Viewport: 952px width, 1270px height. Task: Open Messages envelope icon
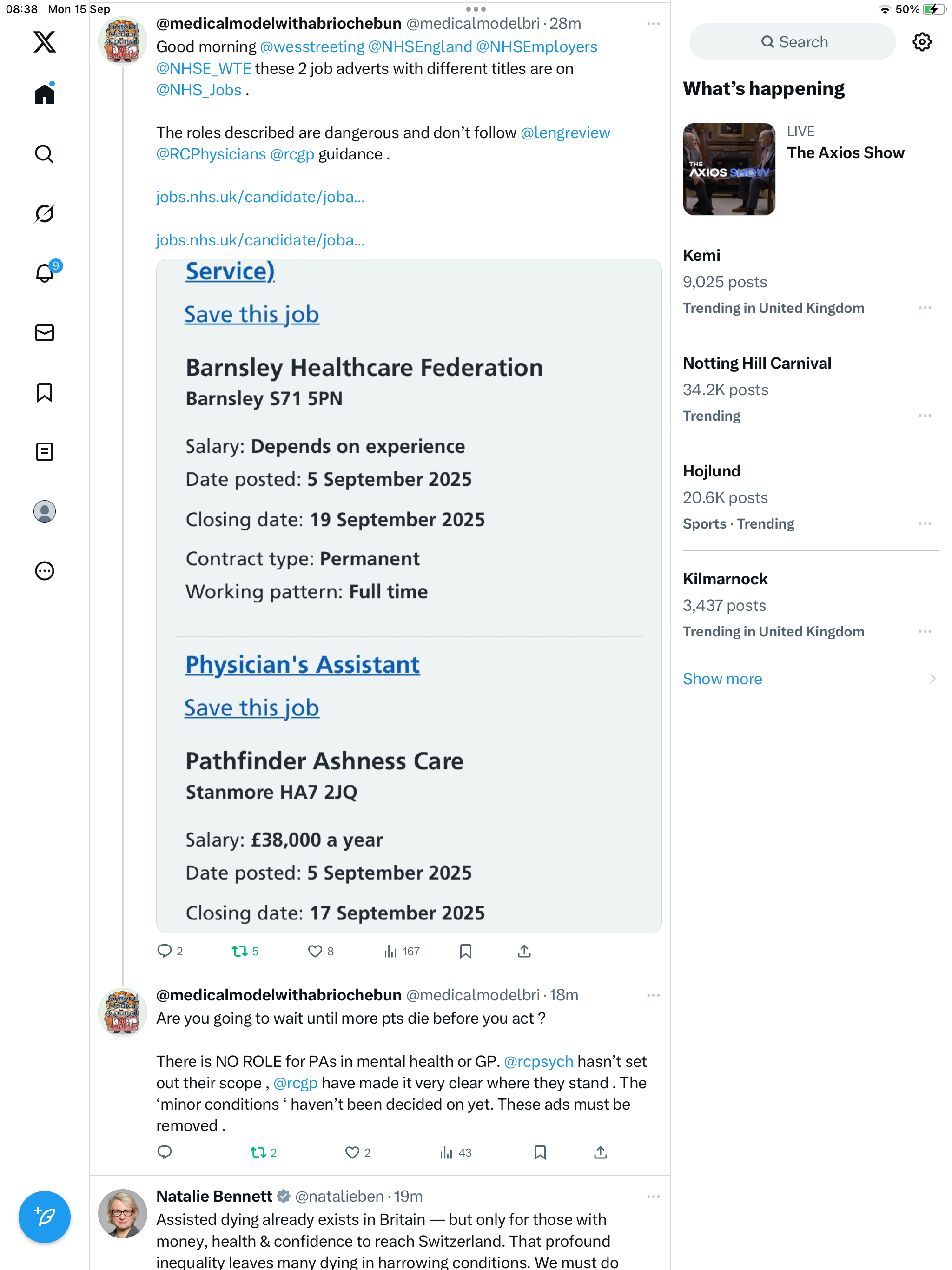point(44,333)
